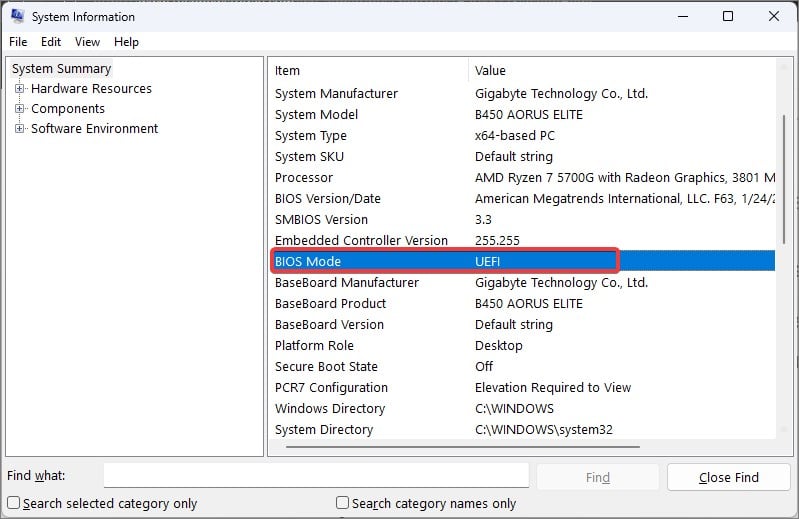Maximize the System Information window
The height and width of the screenshot is (519, 799).
pos(728,16)
